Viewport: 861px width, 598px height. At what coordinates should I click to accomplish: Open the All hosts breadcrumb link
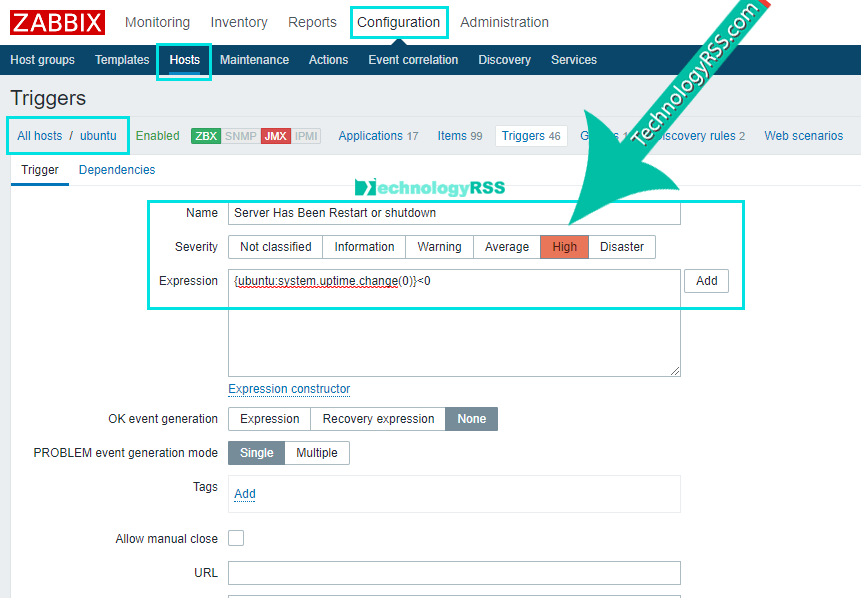tap(40, 136)
